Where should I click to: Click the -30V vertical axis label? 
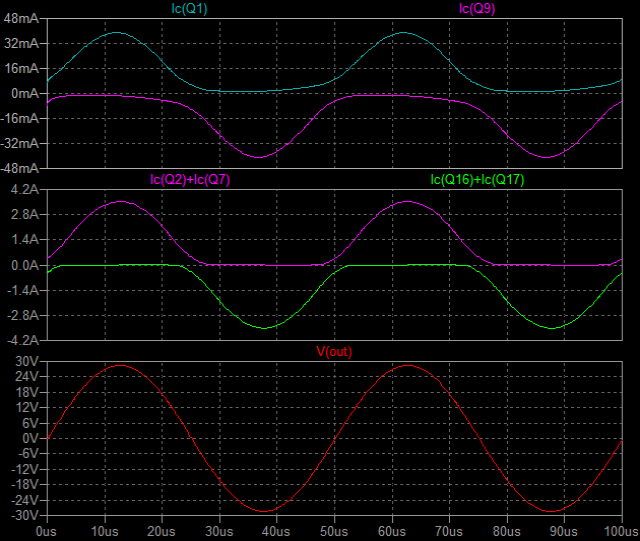22,515
